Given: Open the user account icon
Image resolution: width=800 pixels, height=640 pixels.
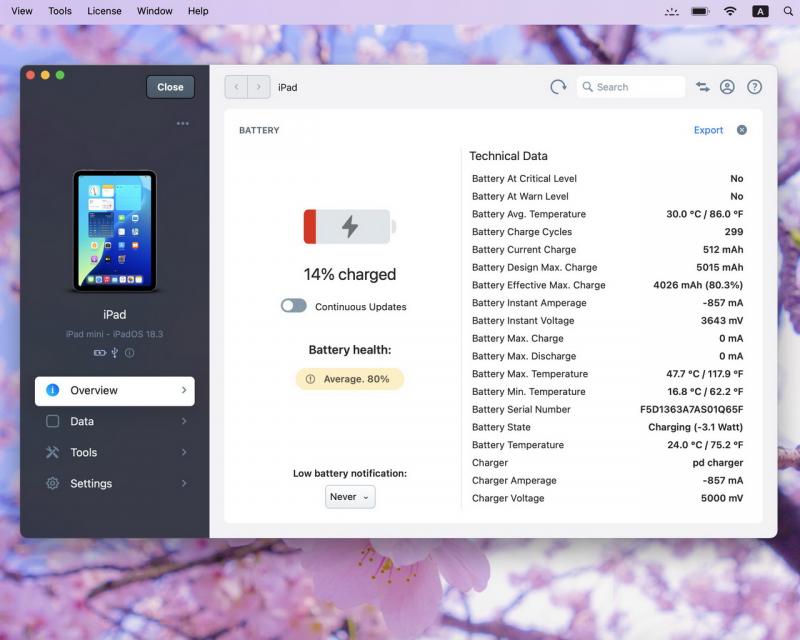Looking at the screenshot, I should click(x=727, y=87).
